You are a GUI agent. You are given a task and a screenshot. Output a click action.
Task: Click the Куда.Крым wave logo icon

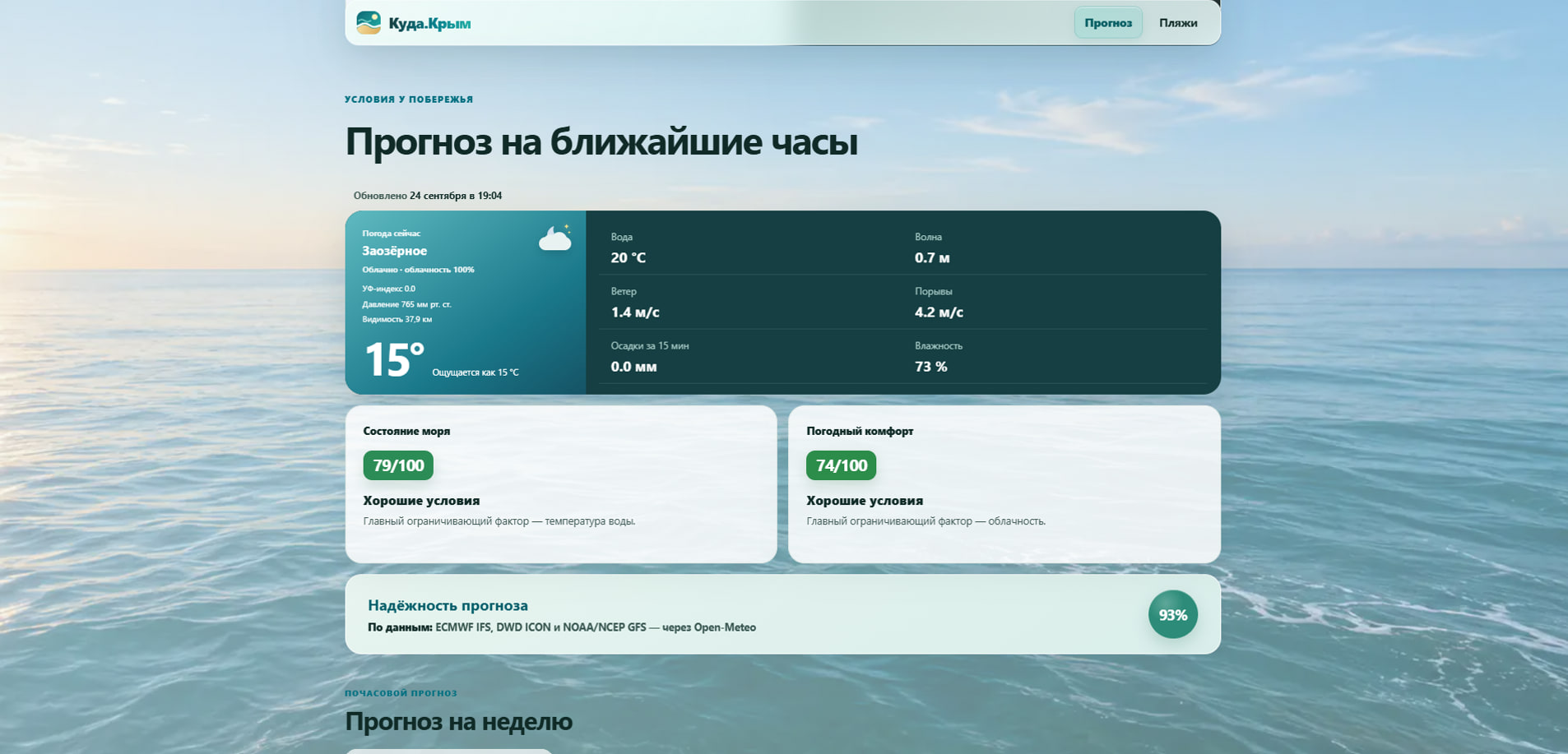[369, 22]
